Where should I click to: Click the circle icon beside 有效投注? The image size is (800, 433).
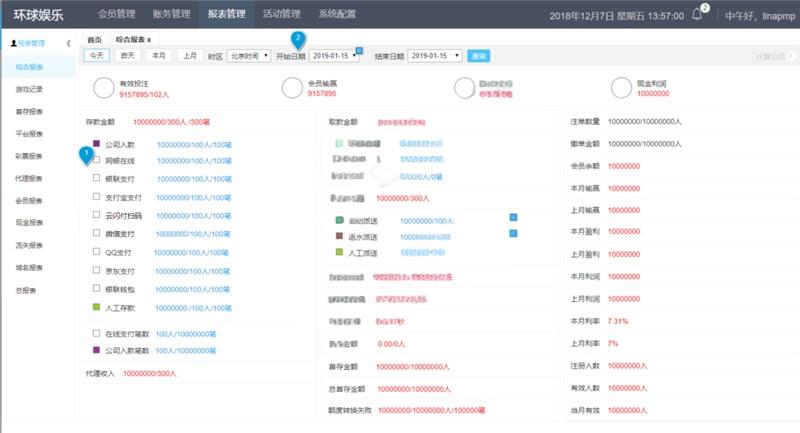(98, 88)
